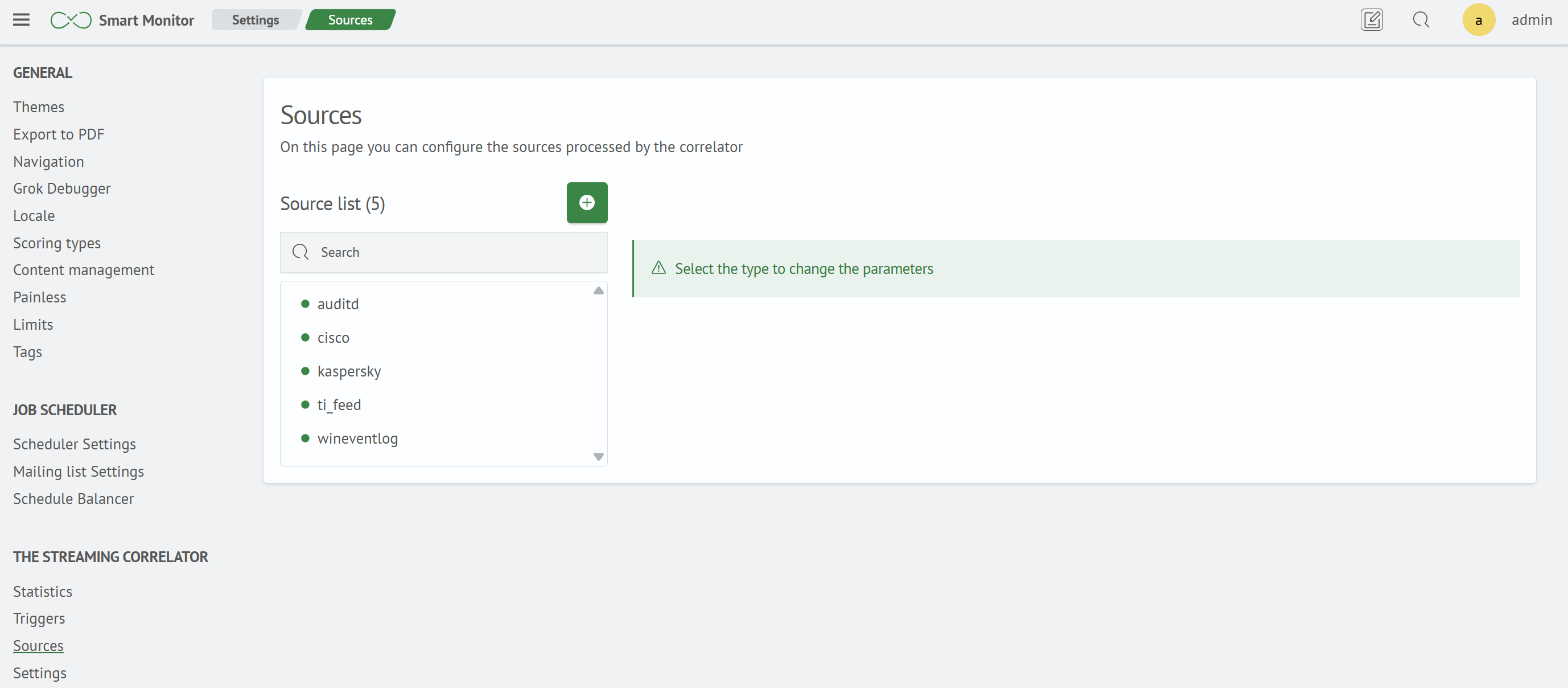Select the Sources breadcrumb tab
Image resolution: width=1568 pixels, height=688 pixels.
click(350, 20)
